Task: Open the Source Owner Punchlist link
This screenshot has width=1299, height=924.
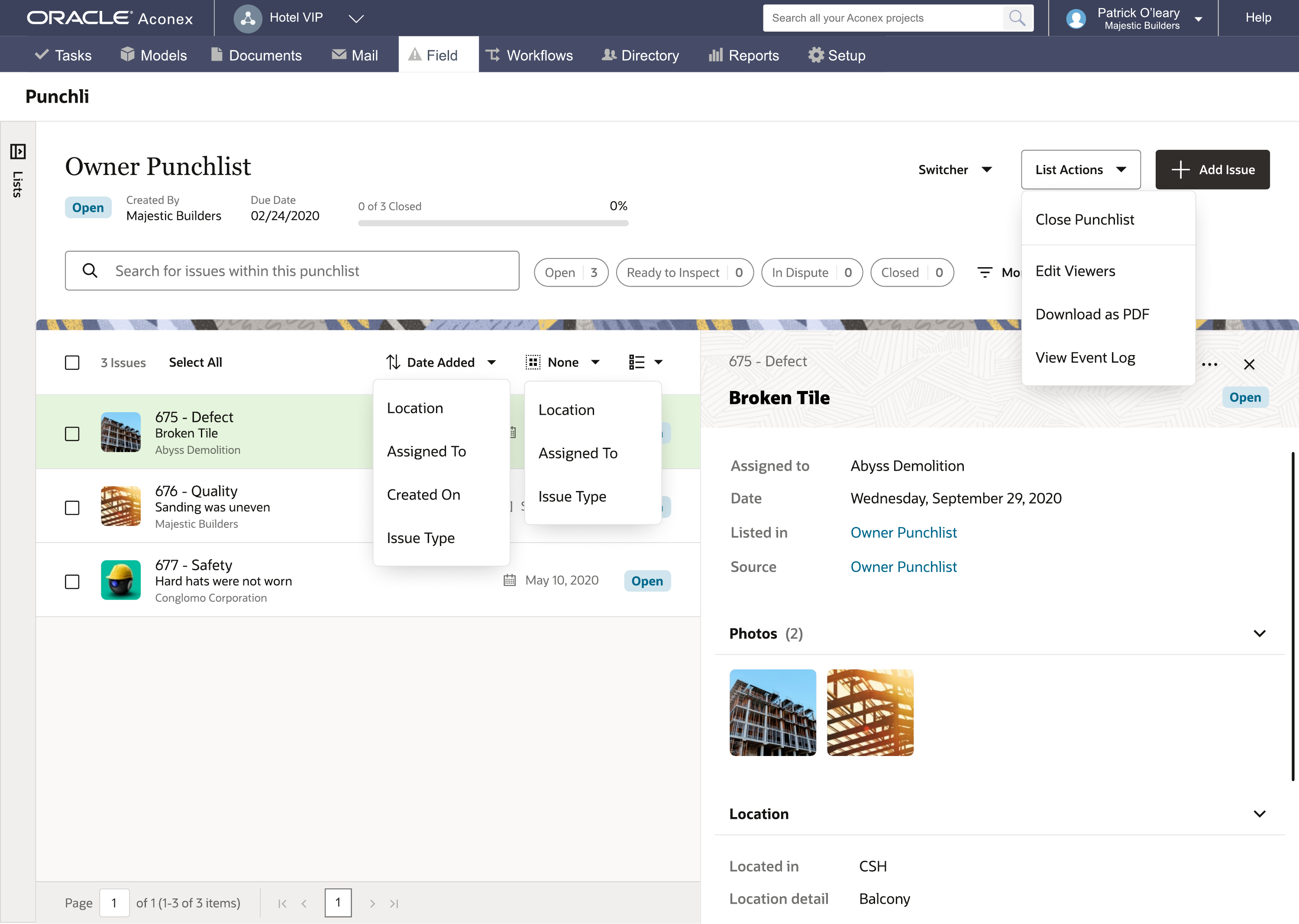Action: pyautogui.click(x=903, y=567)
